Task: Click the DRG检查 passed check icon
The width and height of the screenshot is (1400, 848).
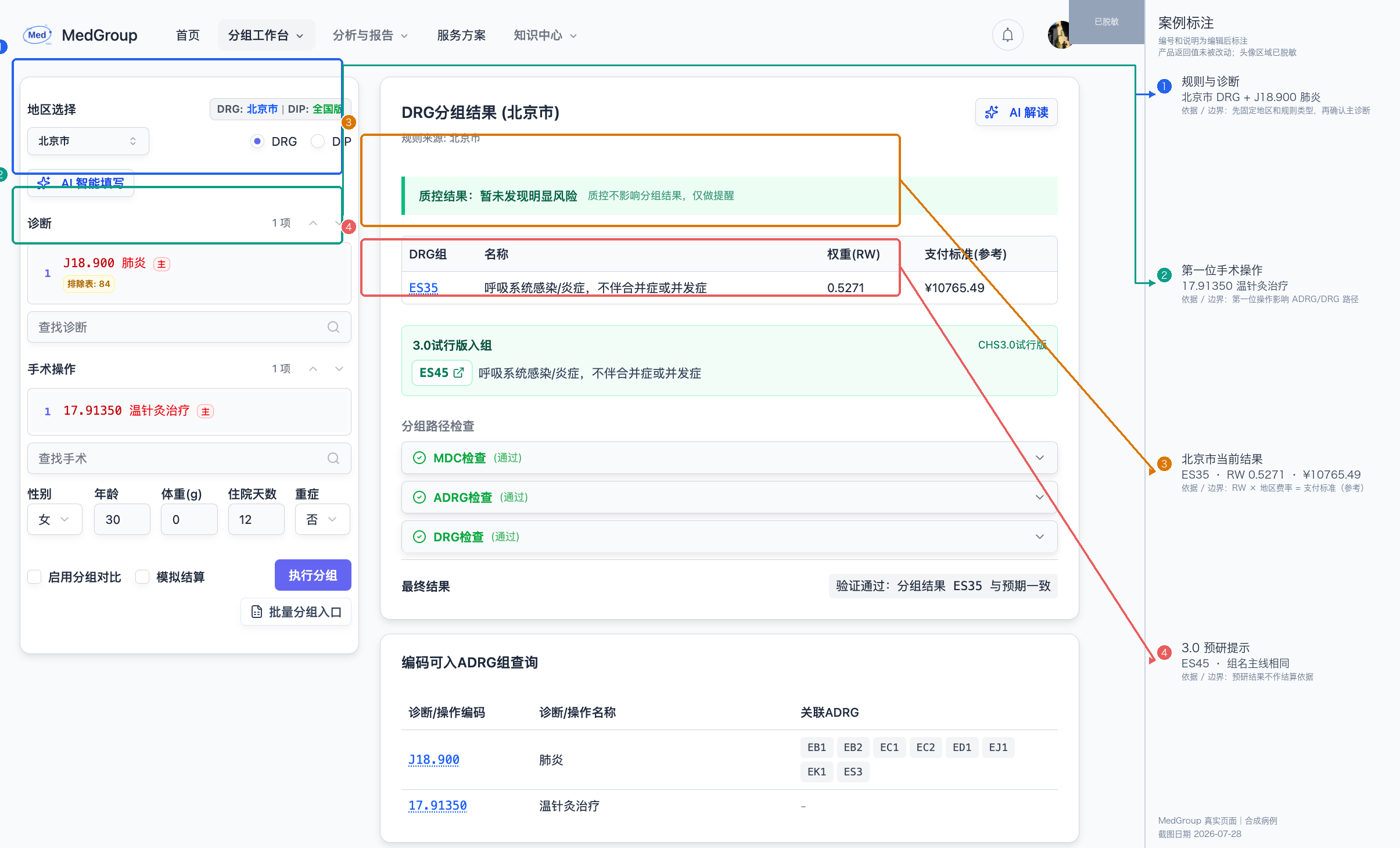Action: [419, 537]
